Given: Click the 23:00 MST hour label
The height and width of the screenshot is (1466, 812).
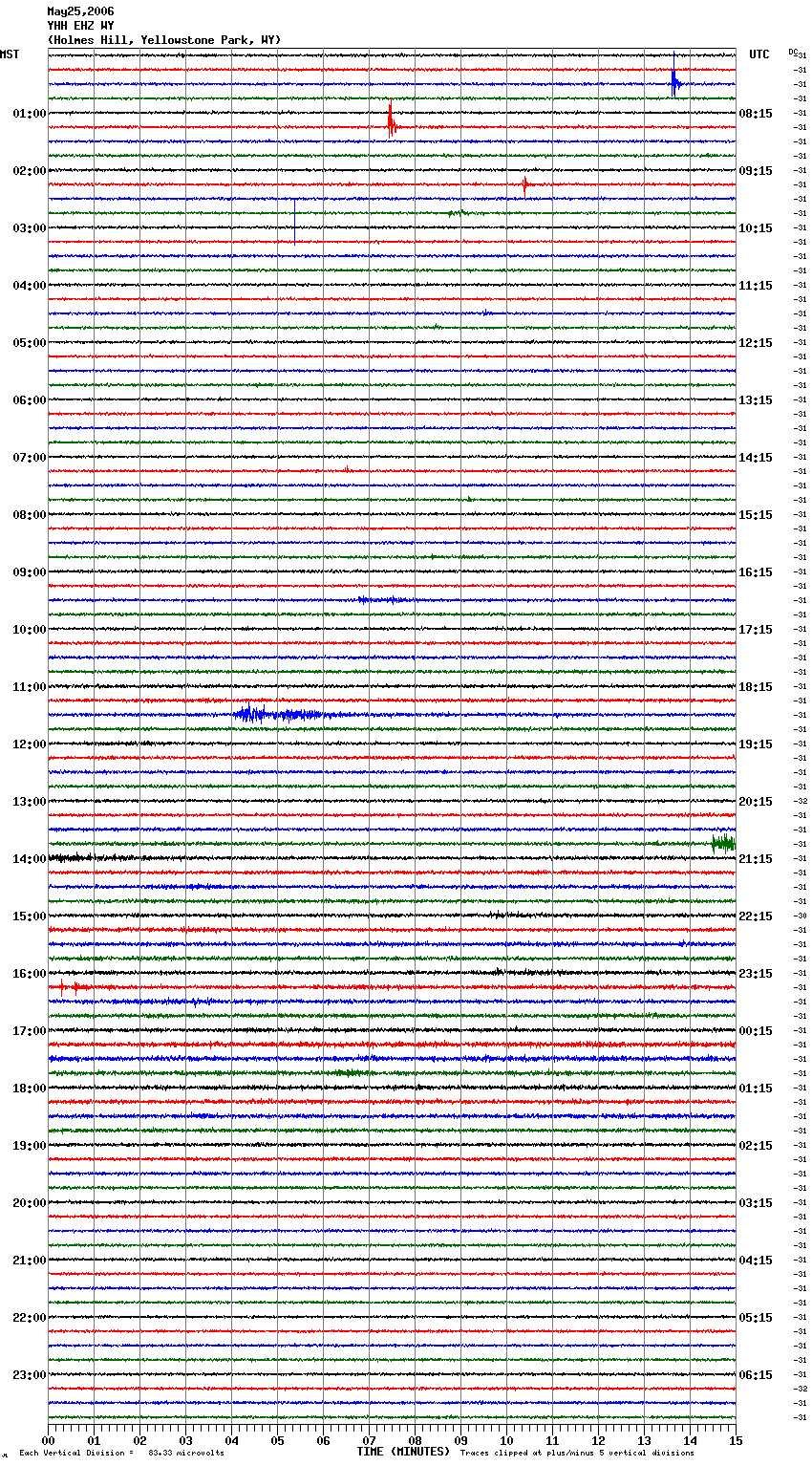Looking at the screenshot, I should click(30, 1375).
